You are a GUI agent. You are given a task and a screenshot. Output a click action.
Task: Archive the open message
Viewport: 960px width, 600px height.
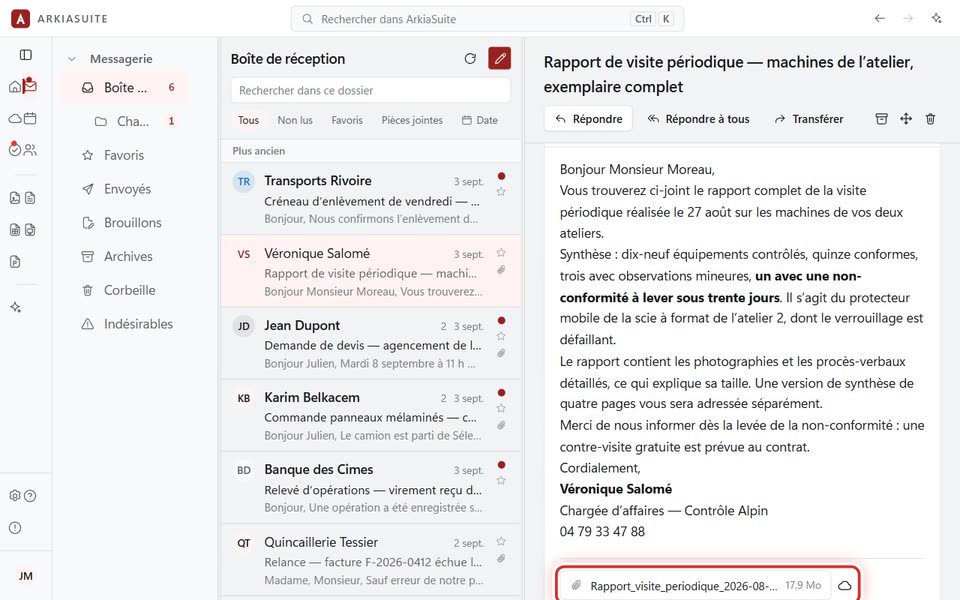[882, 119]
